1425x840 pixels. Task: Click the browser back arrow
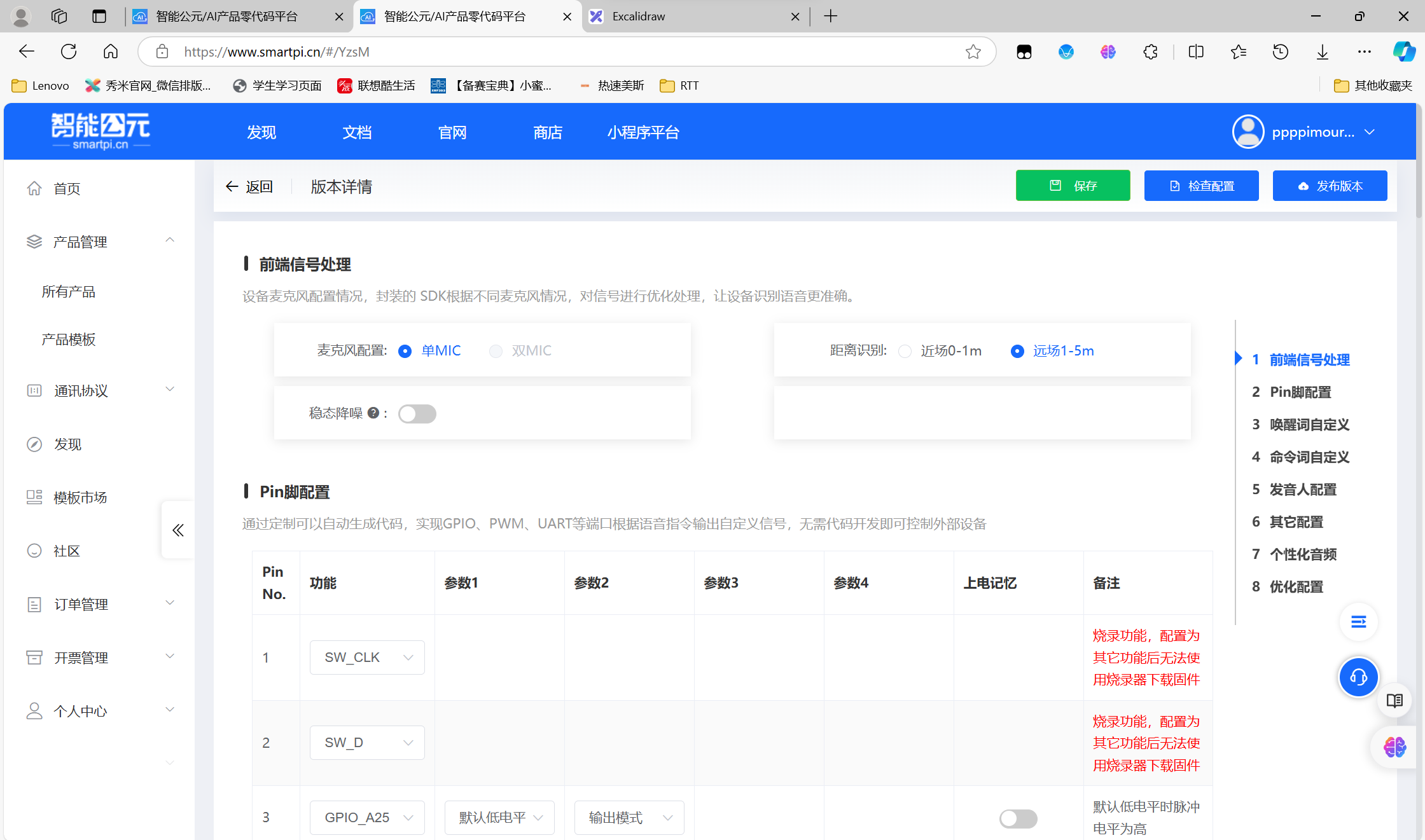(x=27, y=52)
